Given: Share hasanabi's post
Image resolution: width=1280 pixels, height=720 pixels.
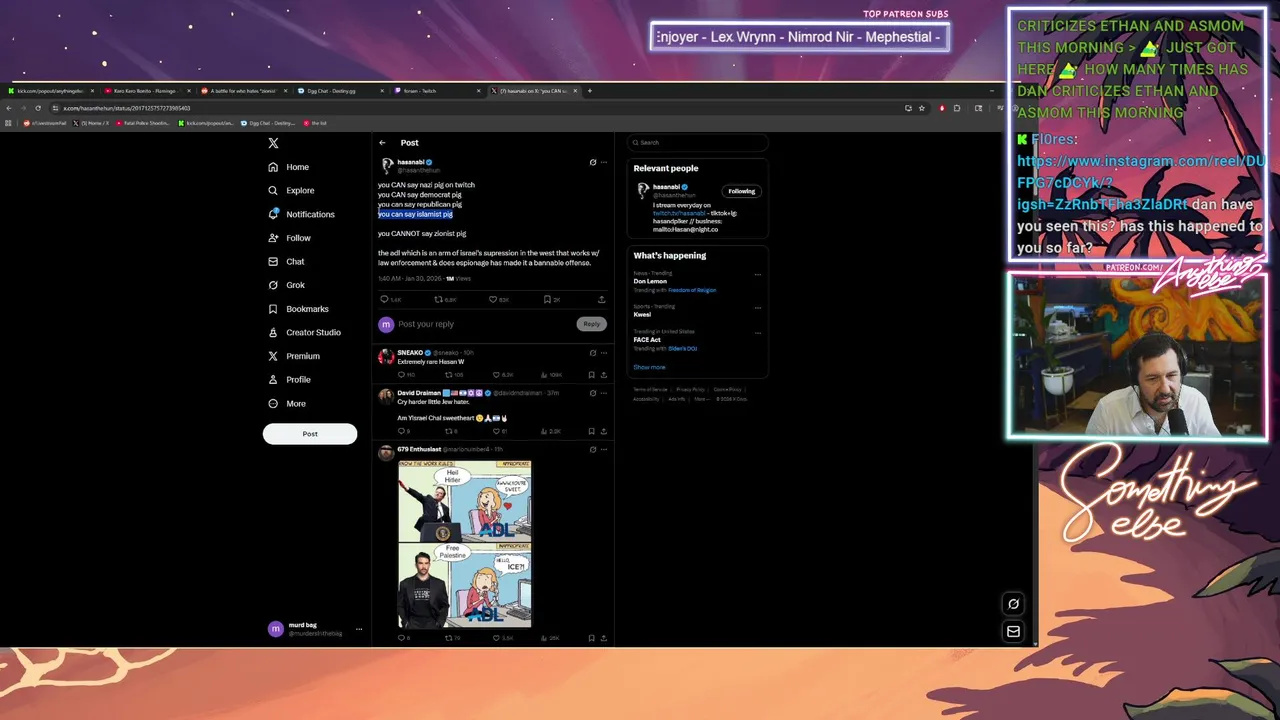Looking at the screenshot, I should 601,299.
